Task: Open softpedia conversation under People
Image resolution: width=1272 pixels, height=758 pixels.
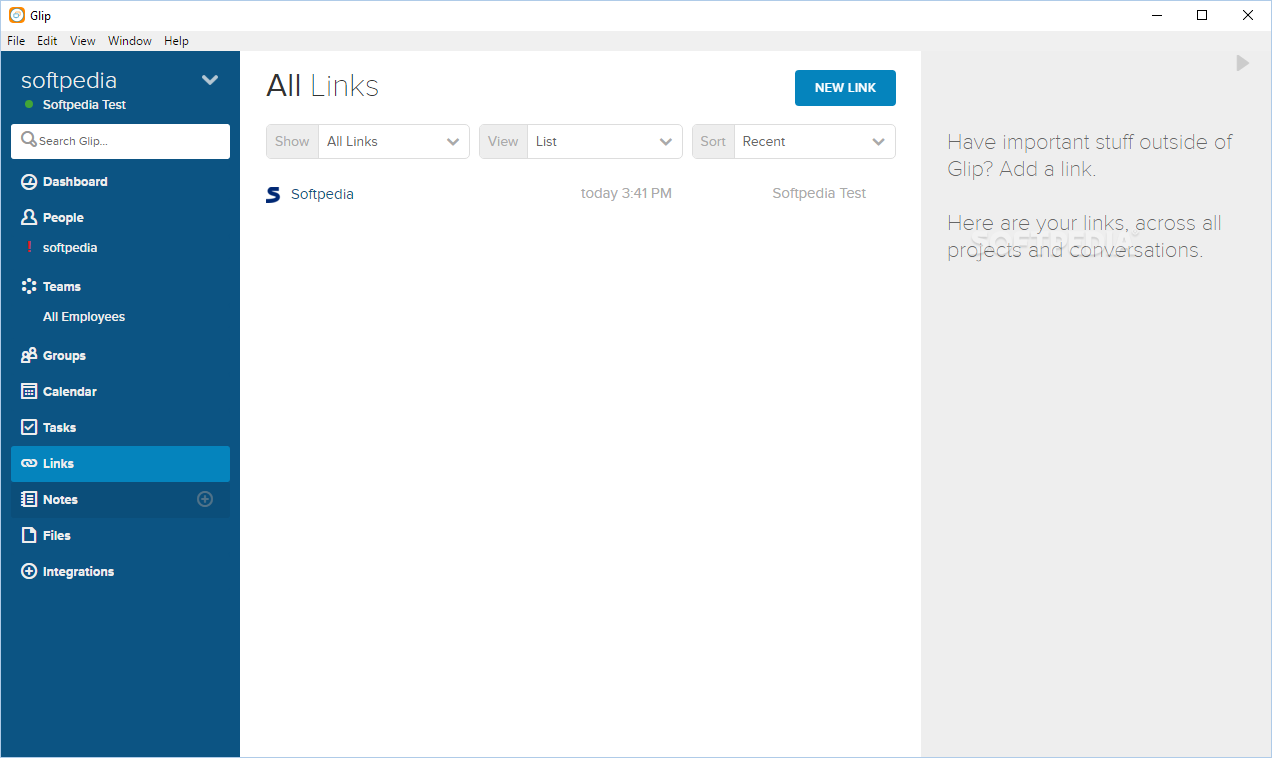Action: click(x=70, y=248)
